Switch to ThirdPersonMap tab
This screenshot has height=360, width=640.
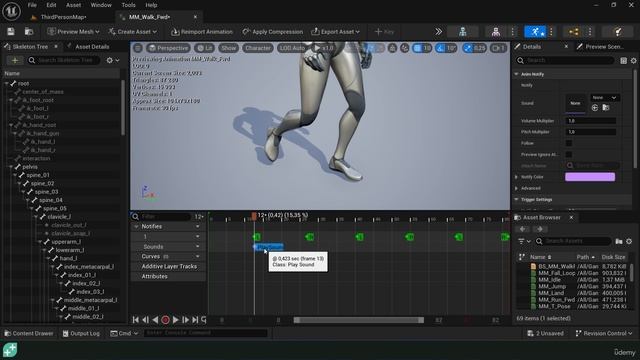[x=63, y=17]
